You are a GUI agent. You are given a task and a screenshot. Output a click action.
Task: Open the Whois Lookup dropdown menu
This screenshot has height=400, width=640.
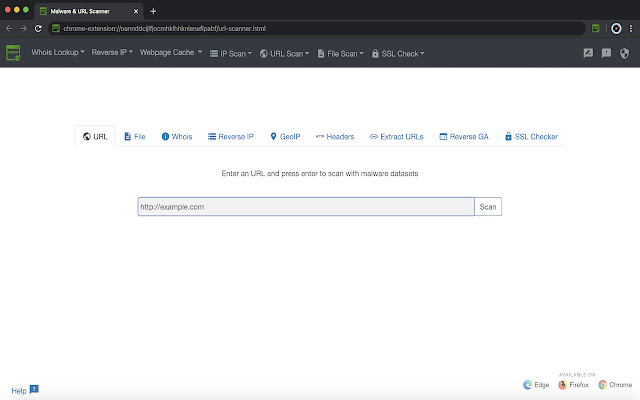pos(58,52)
